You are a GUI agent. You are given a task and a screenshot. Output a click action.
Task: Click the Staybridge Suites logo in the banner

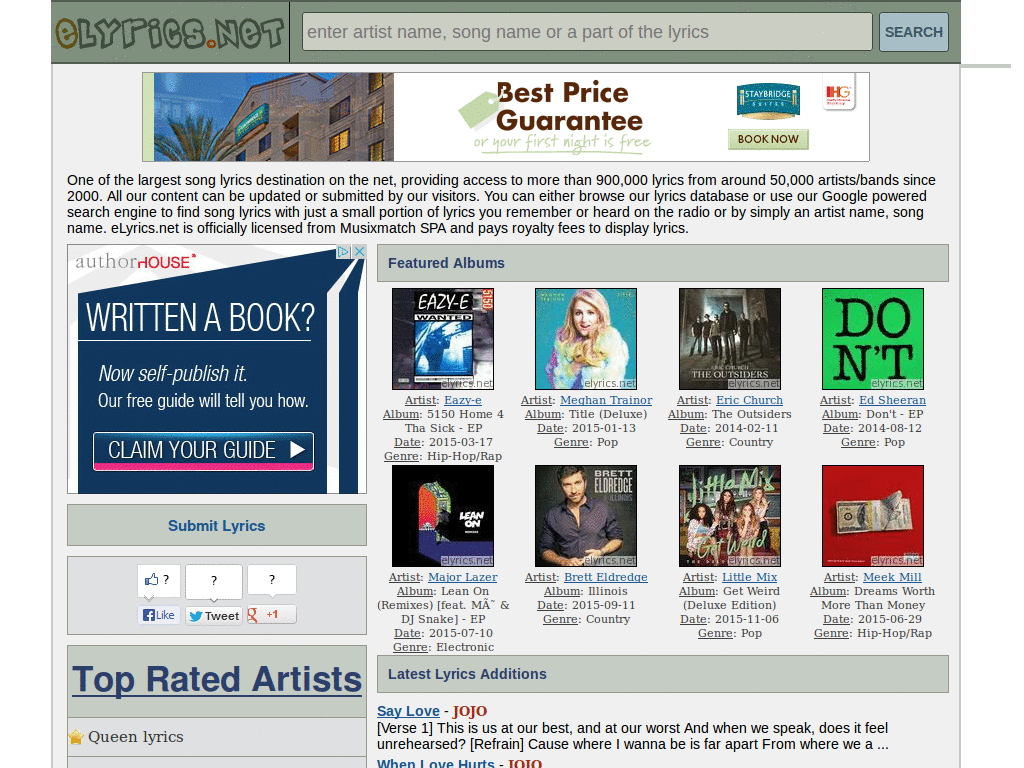point(767,100)
